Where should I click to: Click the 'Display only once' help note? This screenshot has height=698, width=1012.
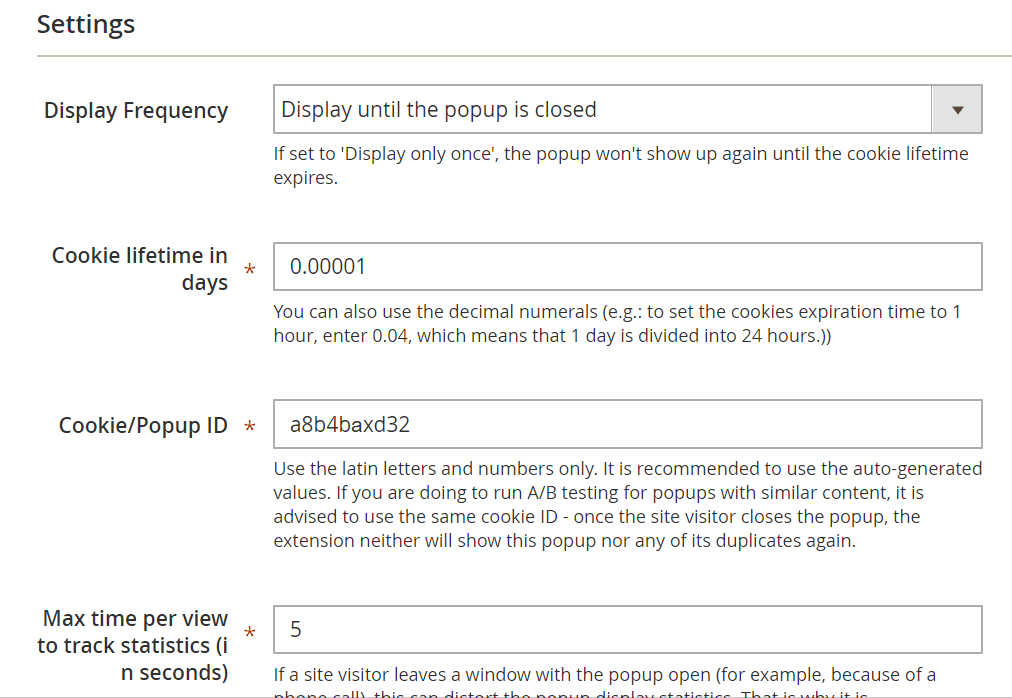coord(620,166)
